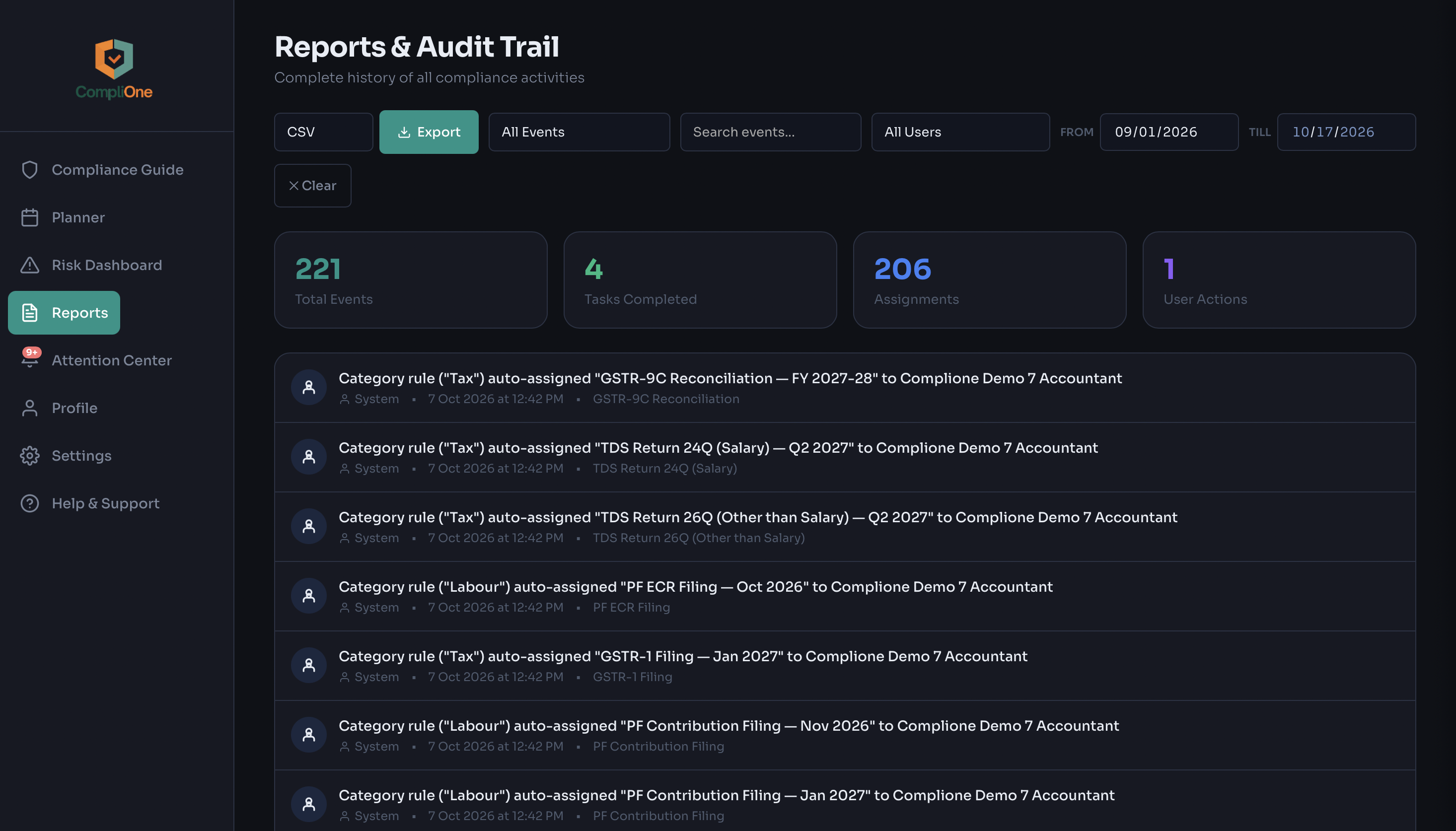This screenshot has height=831, width=1456.
Task: Open Help & Support link
Action: (106, 503)
